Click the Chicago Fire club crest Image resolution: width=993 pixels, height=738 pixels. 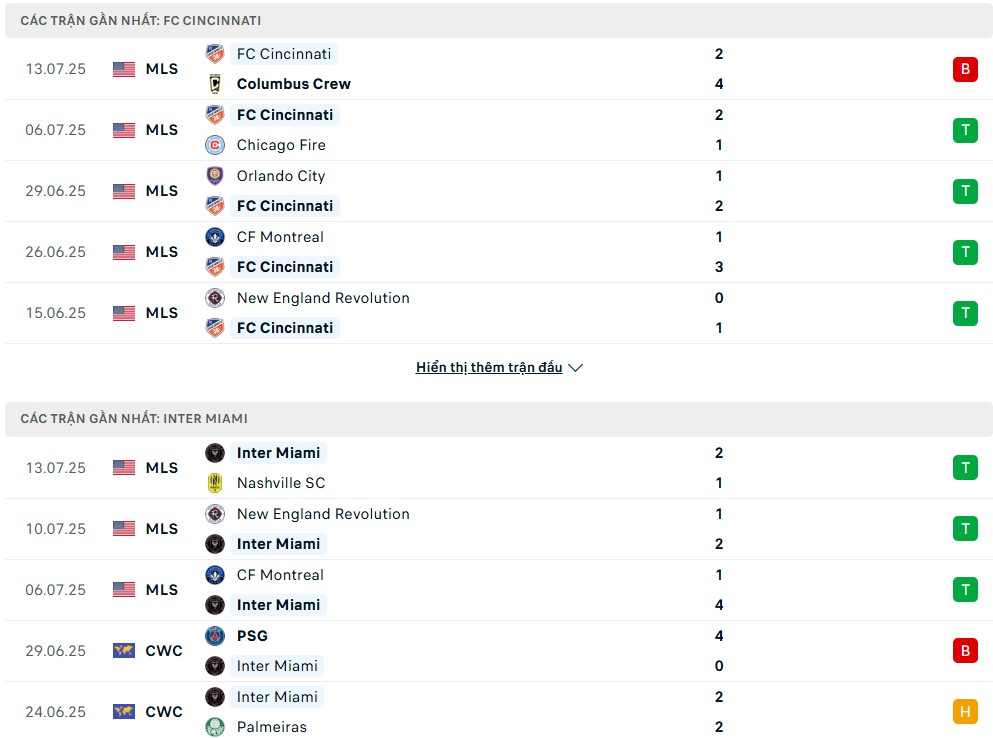click(215, 145)
